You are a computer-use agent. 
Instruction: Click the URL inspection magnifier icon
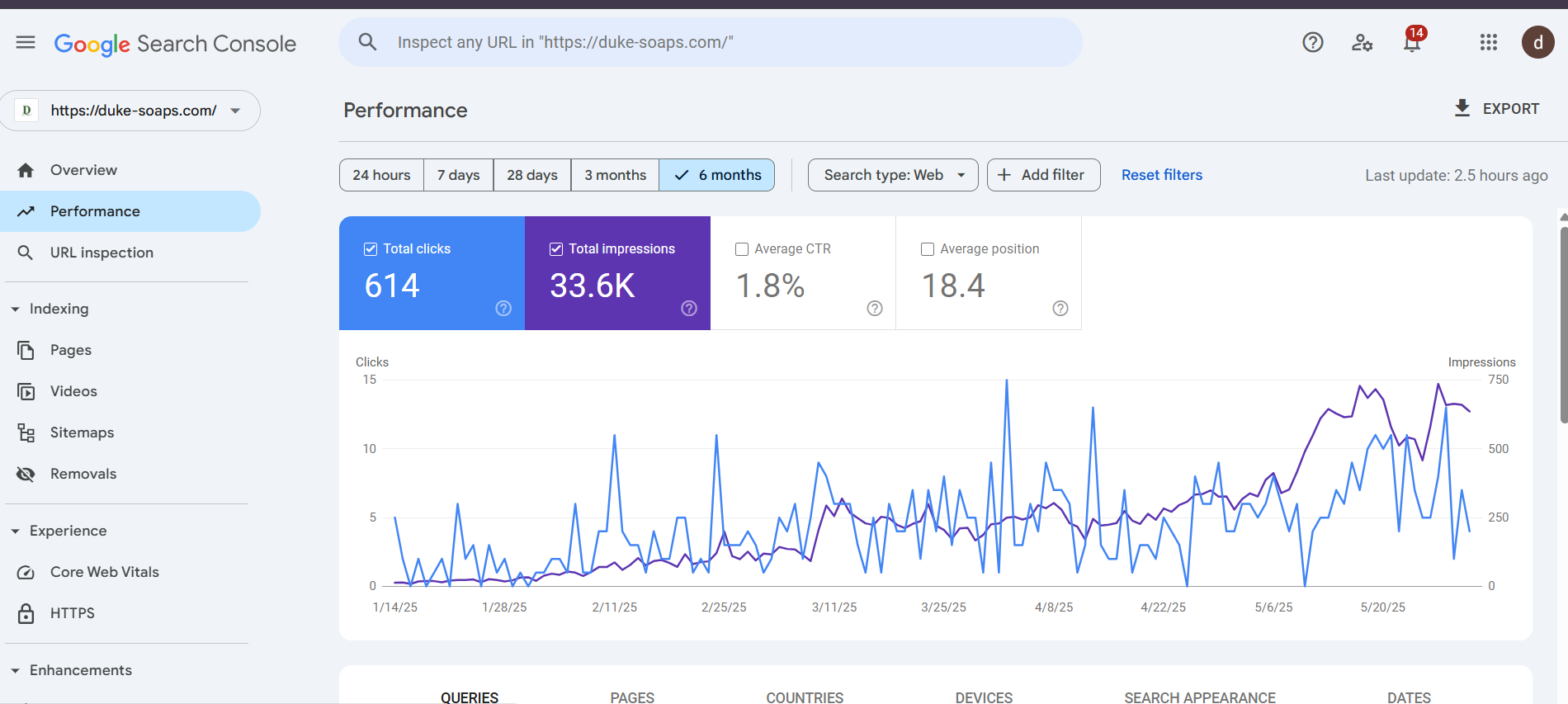pos(26,253)
